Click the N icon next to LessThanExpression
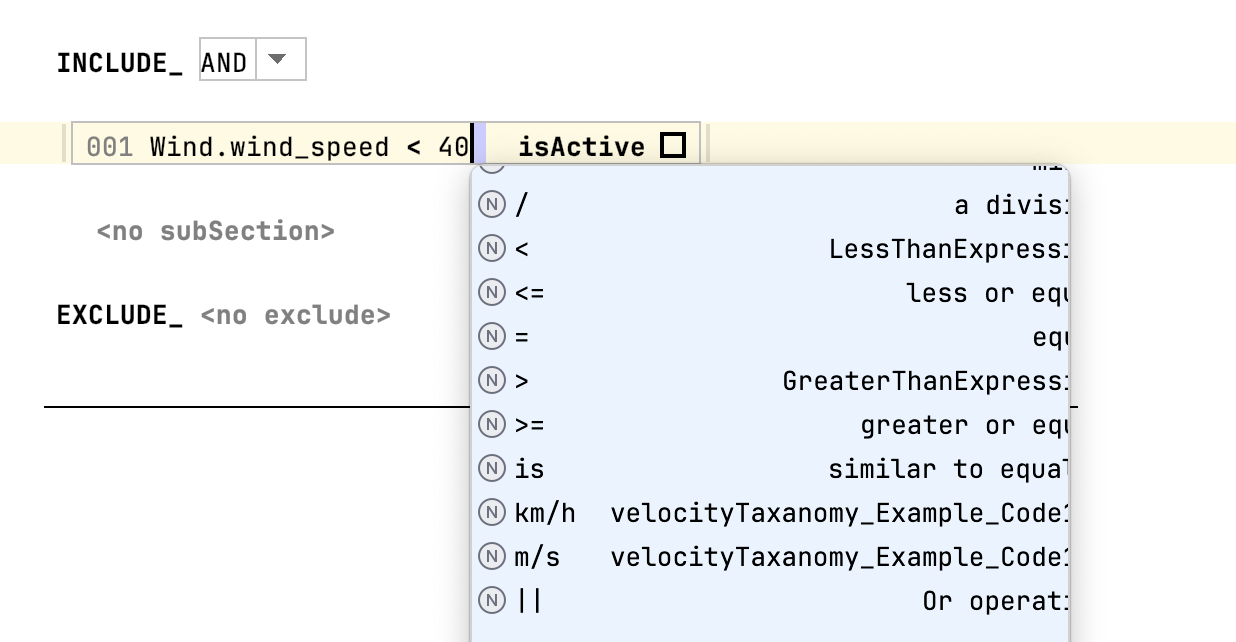Viewport: 1236px width, 642px height. 491,249
